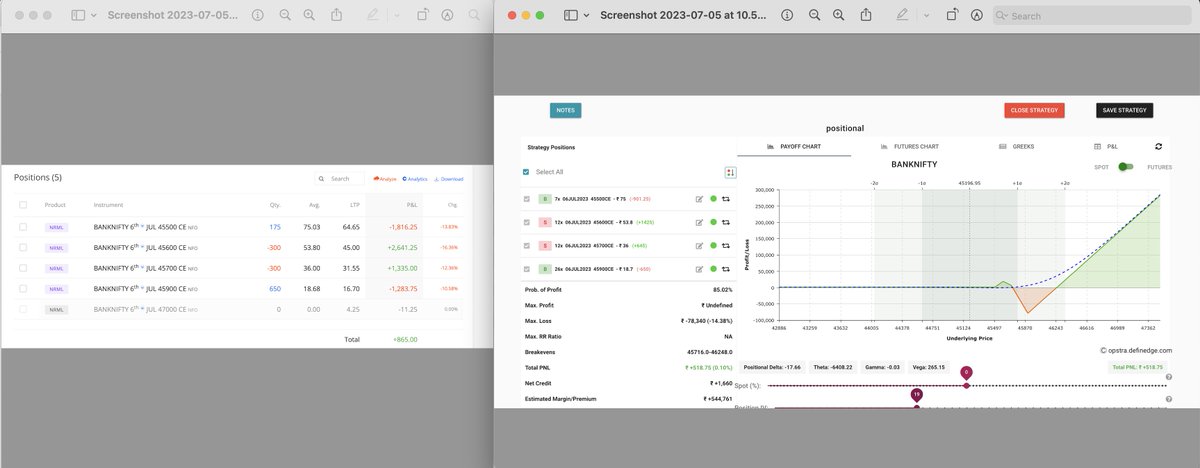The width and height of the screenshot is (1200, 468).
Task: Show Inspector info in positional strategy window
Action: coord(786,16)
